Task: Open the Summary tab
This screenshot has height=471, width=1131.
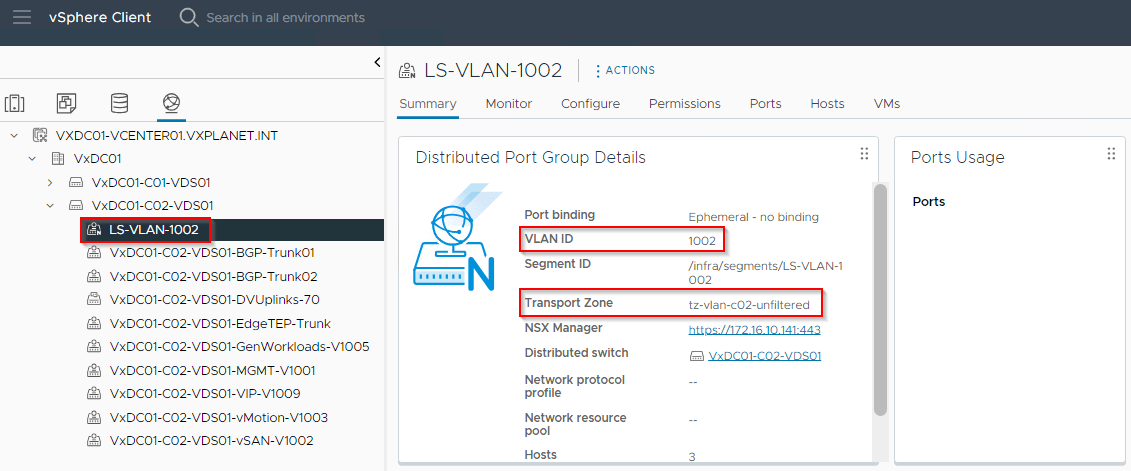Action: click(x=428, y=104)
